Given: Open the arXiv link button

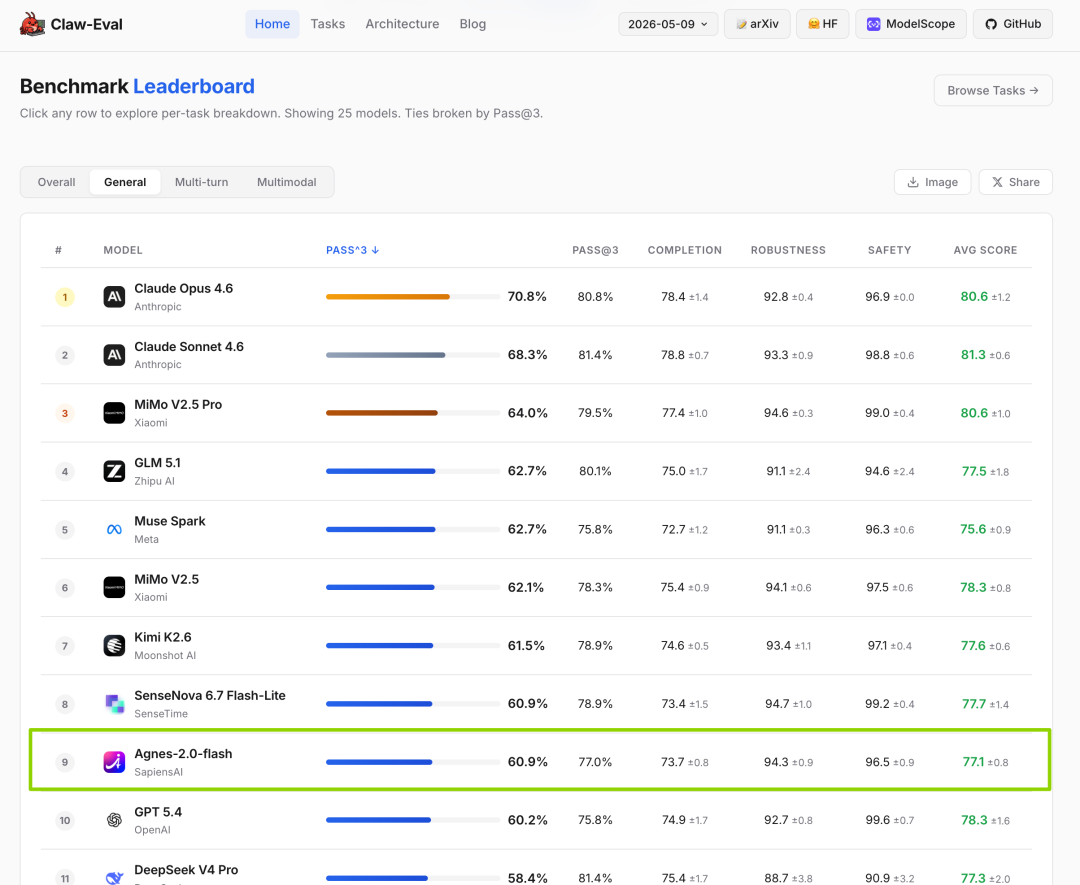Looking at the screenshot, I should pos(757,24).
